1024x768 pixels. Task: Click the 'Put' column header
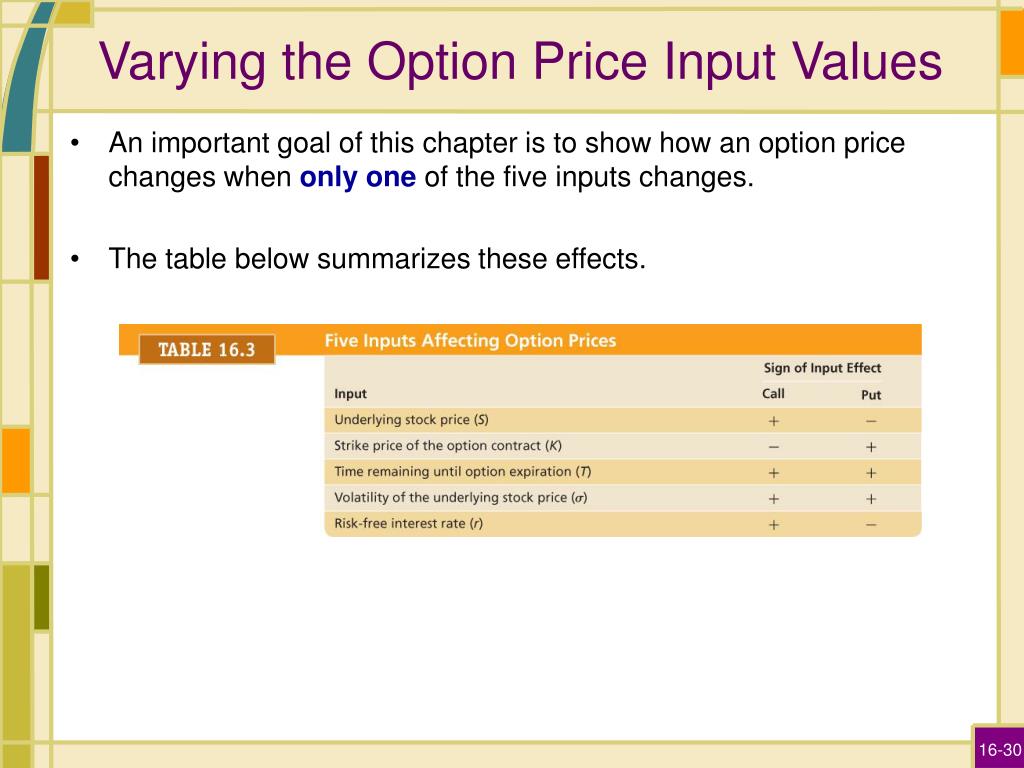(871, 395)
